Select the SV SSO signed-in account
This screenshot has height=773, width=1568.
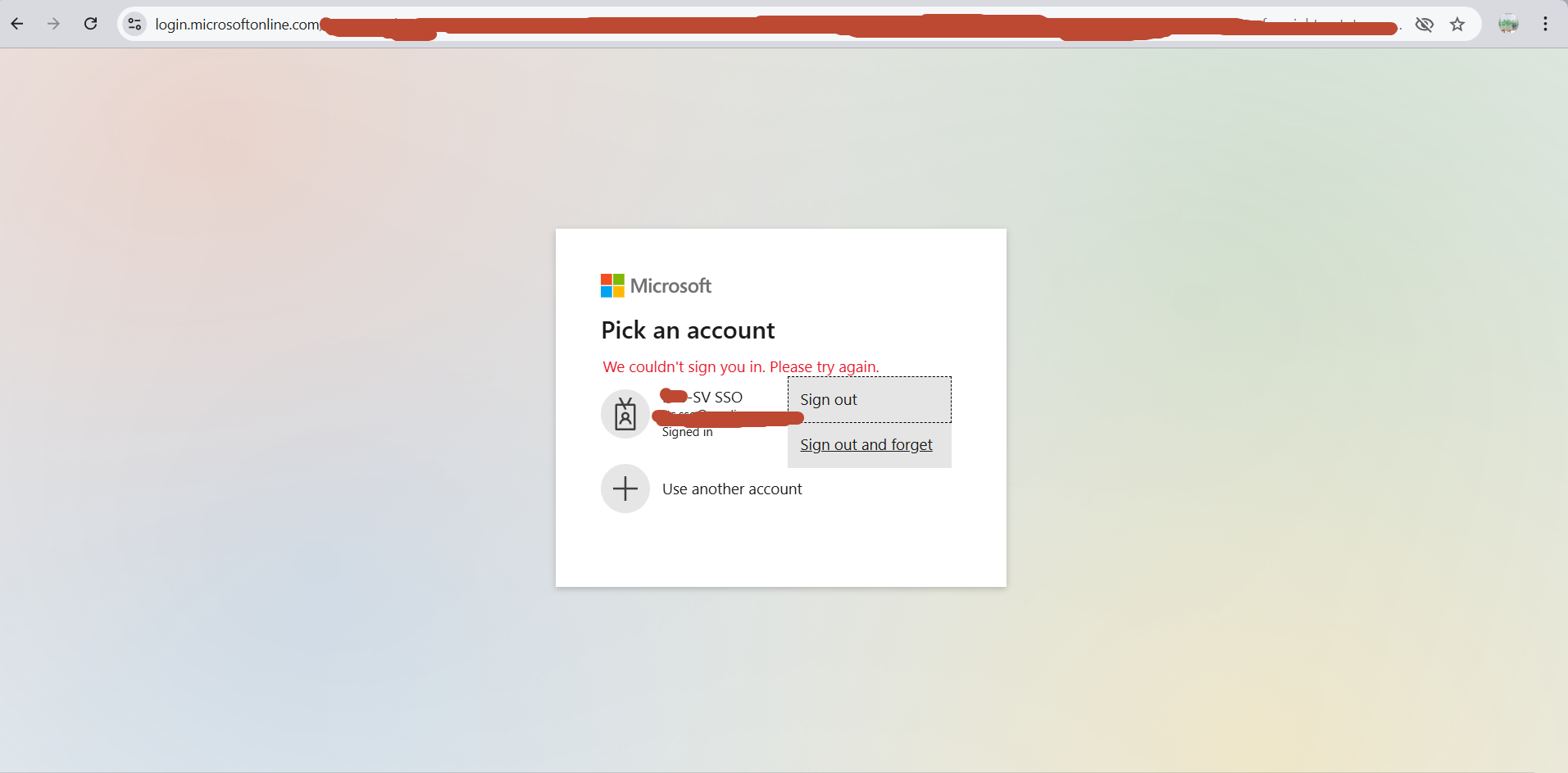(x=694, y=414)
